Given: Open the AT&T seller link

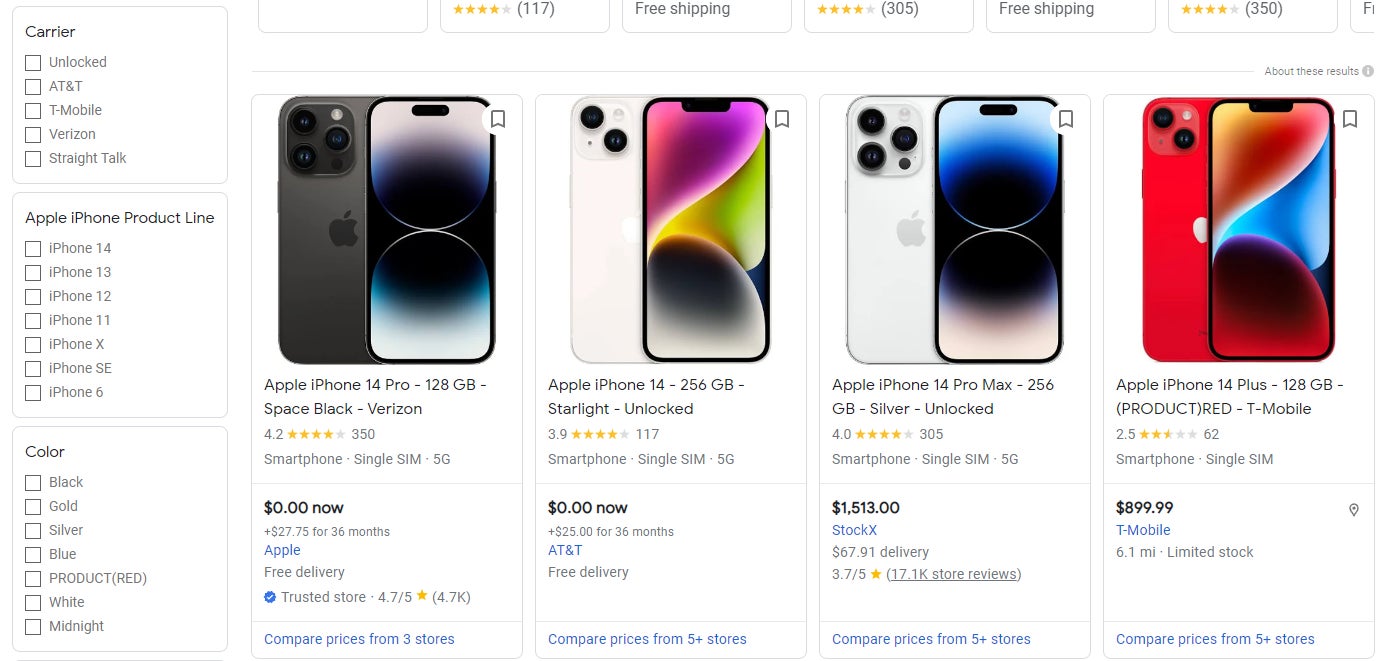Looking at the screenshot, I should (565, 550).
